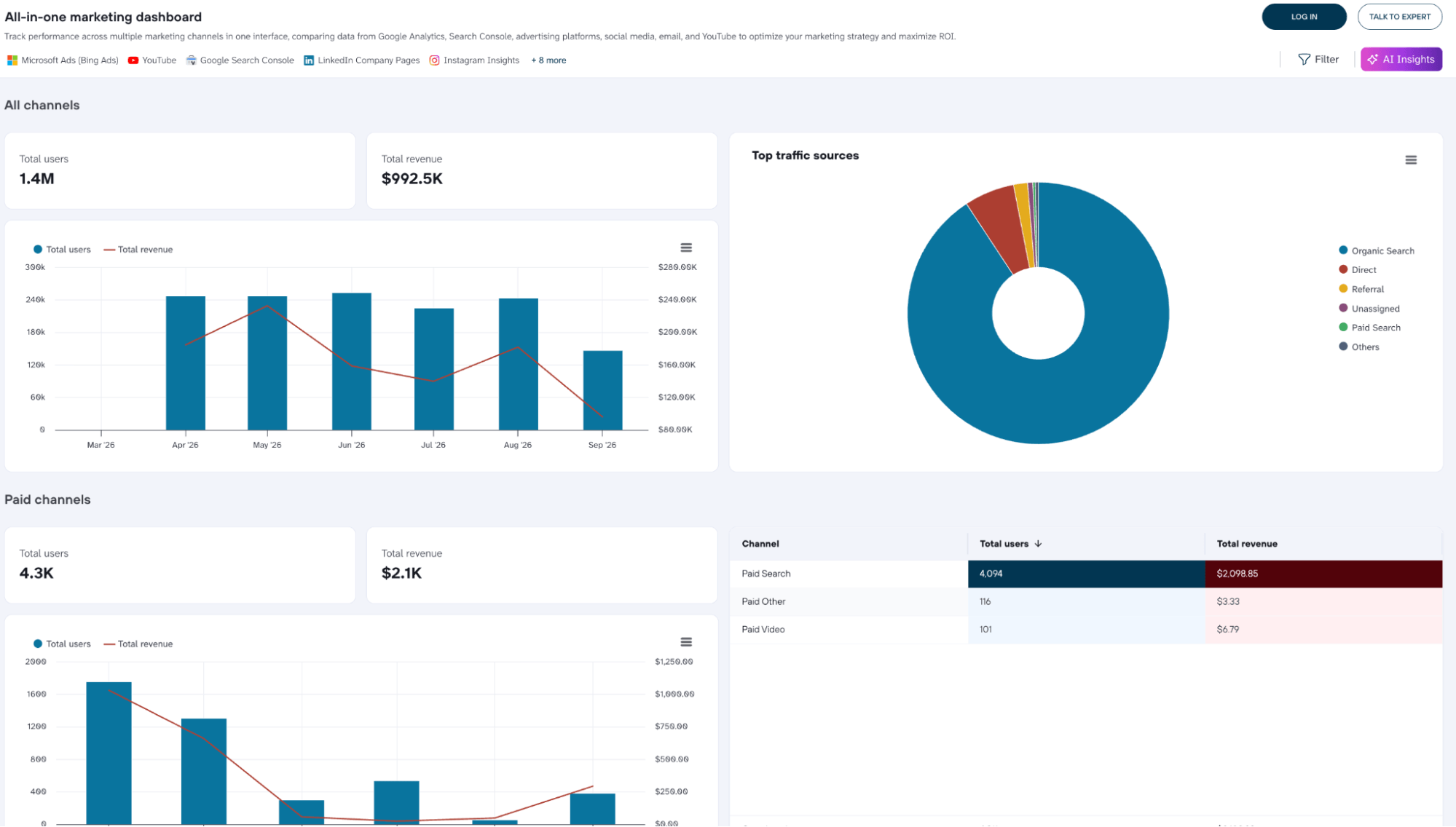Image resolution: width=1456 pixels, height=827 pixels.
Task: Toggle Paid Search in pie legend
Action: coord(1369,328)
